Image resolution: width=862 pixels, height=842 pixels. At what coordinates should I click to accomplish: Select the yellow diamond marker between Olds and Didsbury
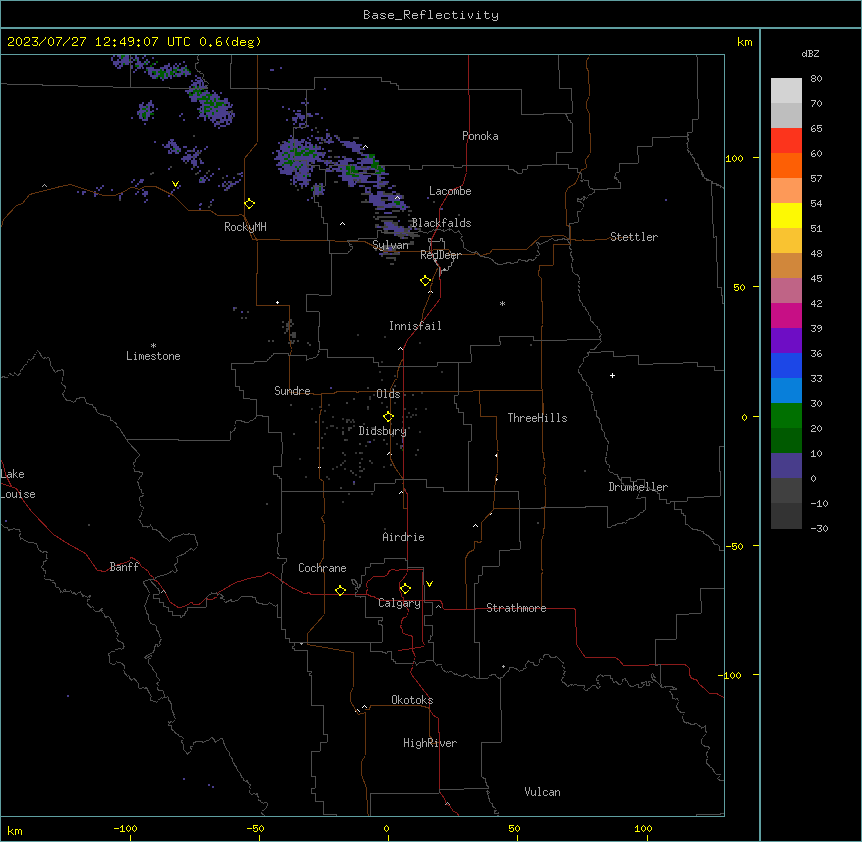coord(388,417)
